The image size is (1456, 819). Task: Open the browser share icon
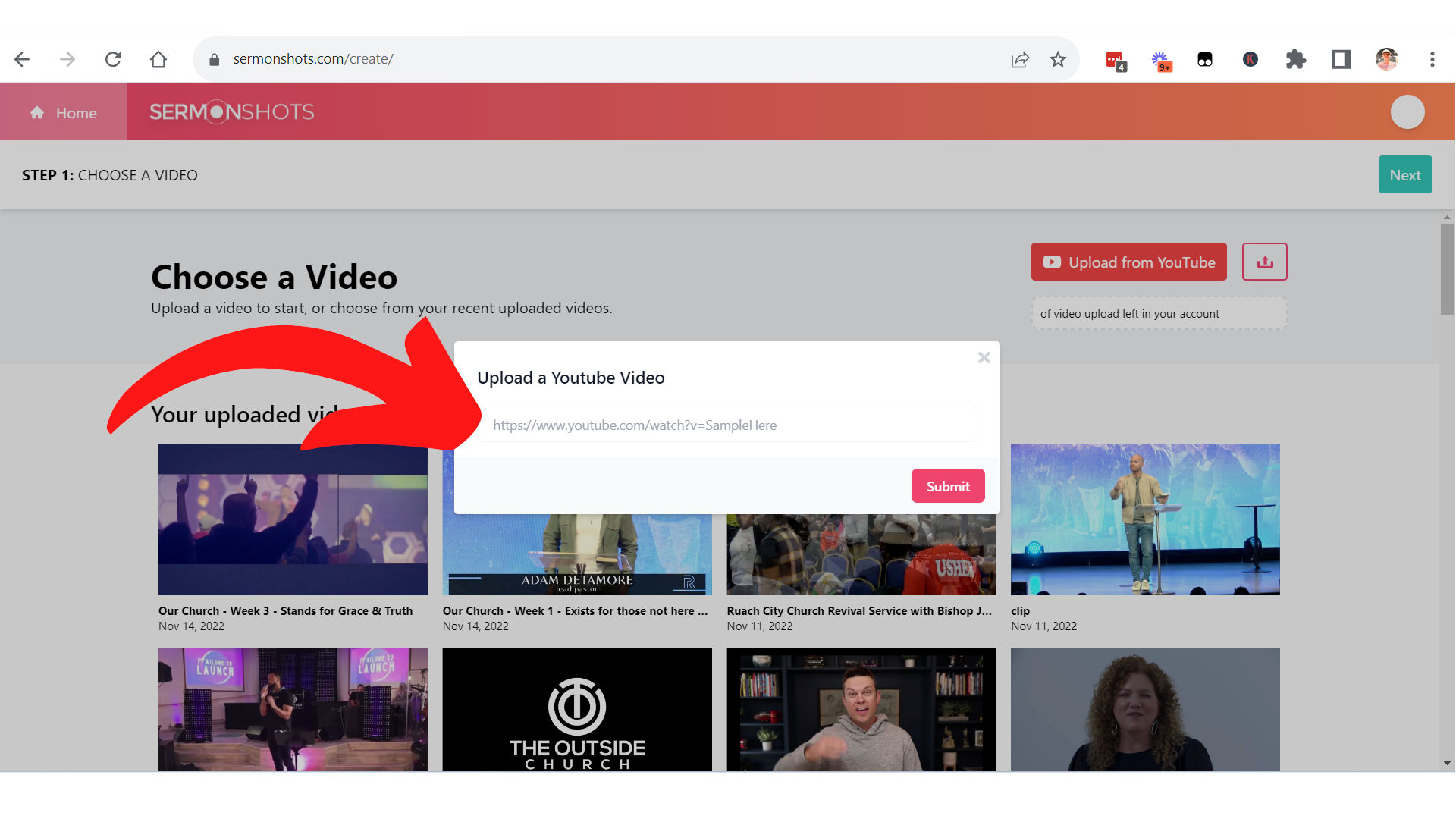[1020, 59]
